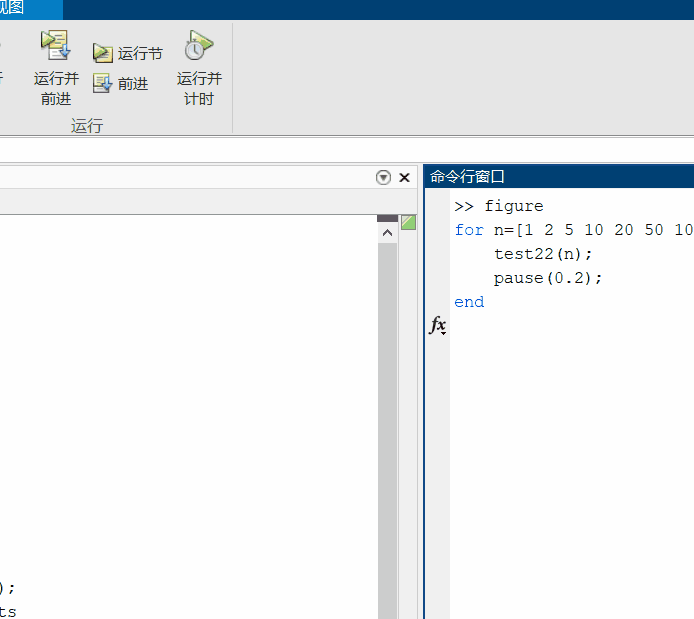The image size is (694, 619).
Task: Close the editor panel with the X
Action: coord(405,177)
